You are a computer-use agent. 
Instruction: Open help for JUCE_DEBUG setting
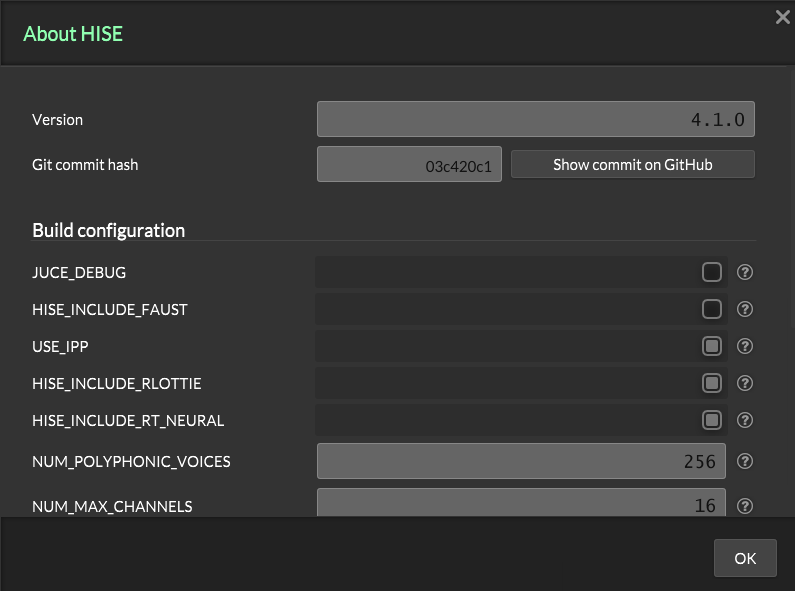coord(744,272)
